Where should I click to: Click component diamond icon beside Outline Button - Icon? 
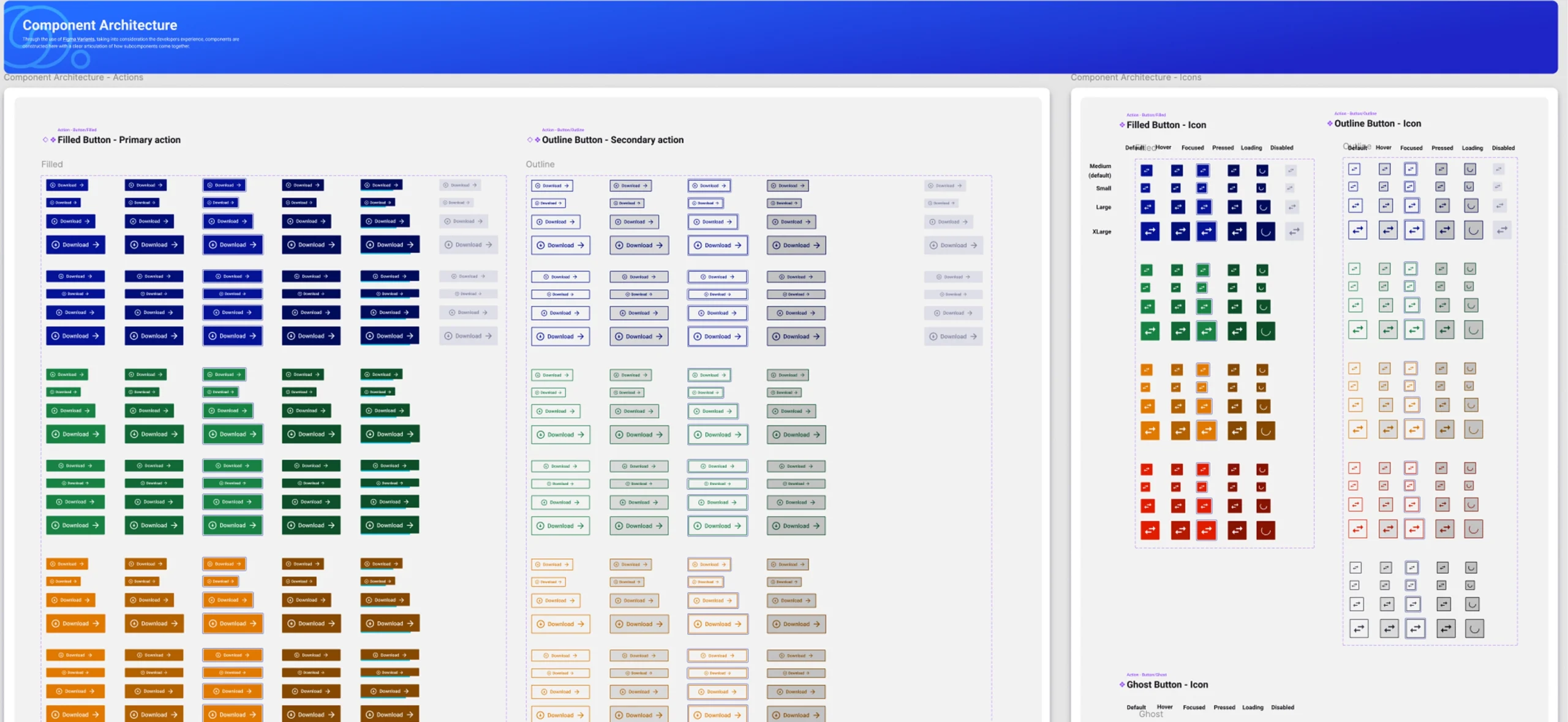coord(1329,124)
